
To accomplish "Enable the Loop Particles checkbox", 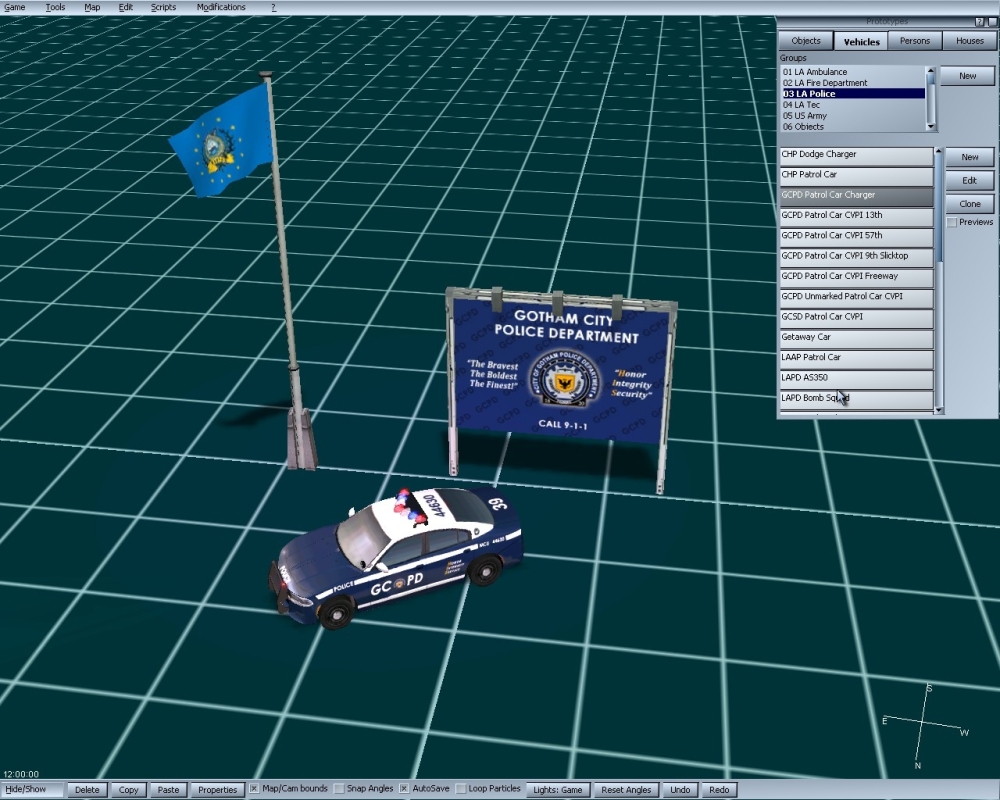I will click(x=461, y=789).
